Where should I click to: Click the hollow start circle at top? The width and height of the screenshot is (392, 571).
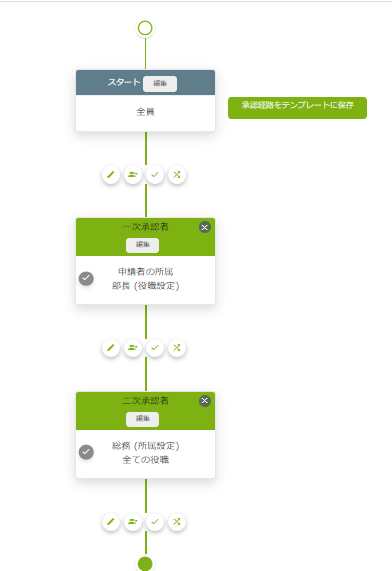tap(145, 28)
